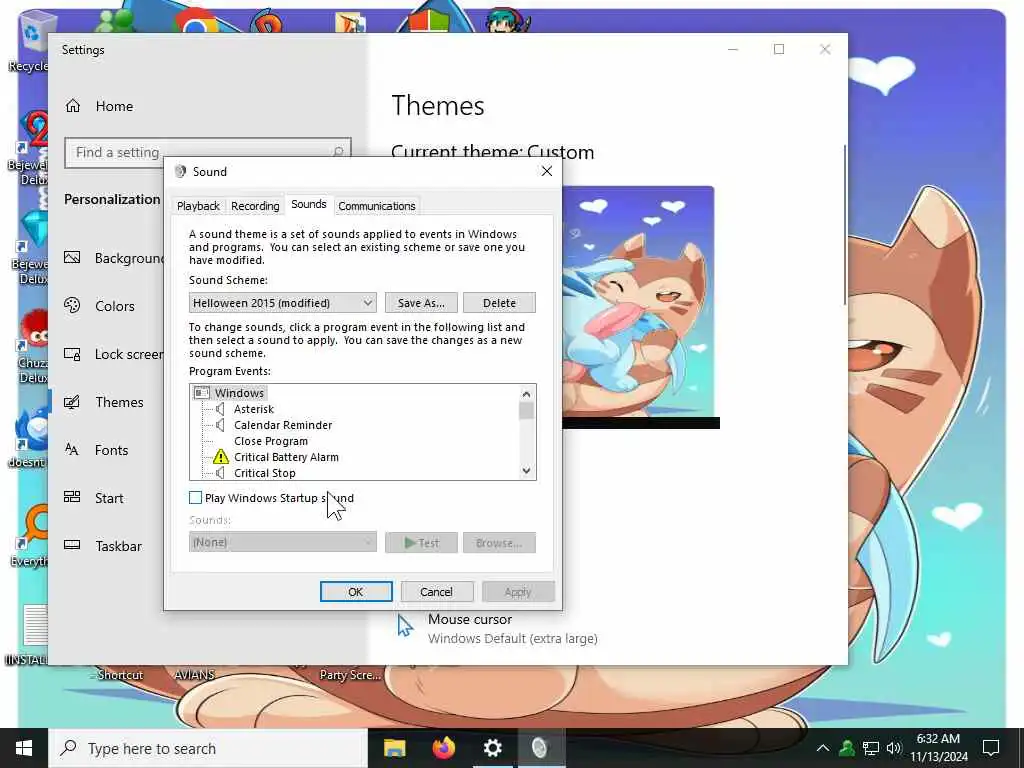This screenshot has height=768, width=1024.
Task: Open Fonts settings page
Action: [96, 450]
